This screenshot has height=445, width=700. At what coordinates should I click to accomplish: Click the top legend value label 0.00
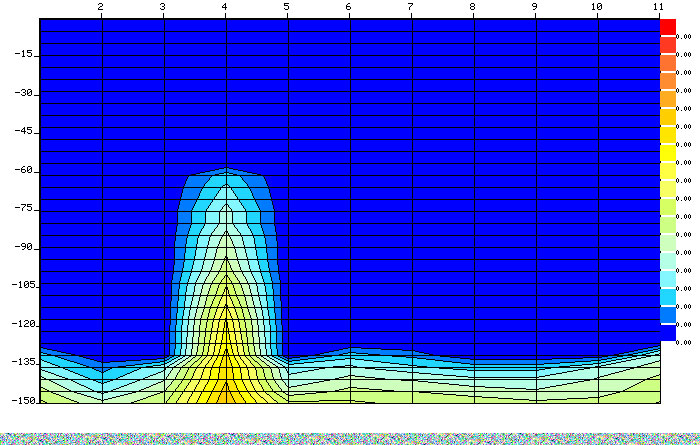[684, 36]
